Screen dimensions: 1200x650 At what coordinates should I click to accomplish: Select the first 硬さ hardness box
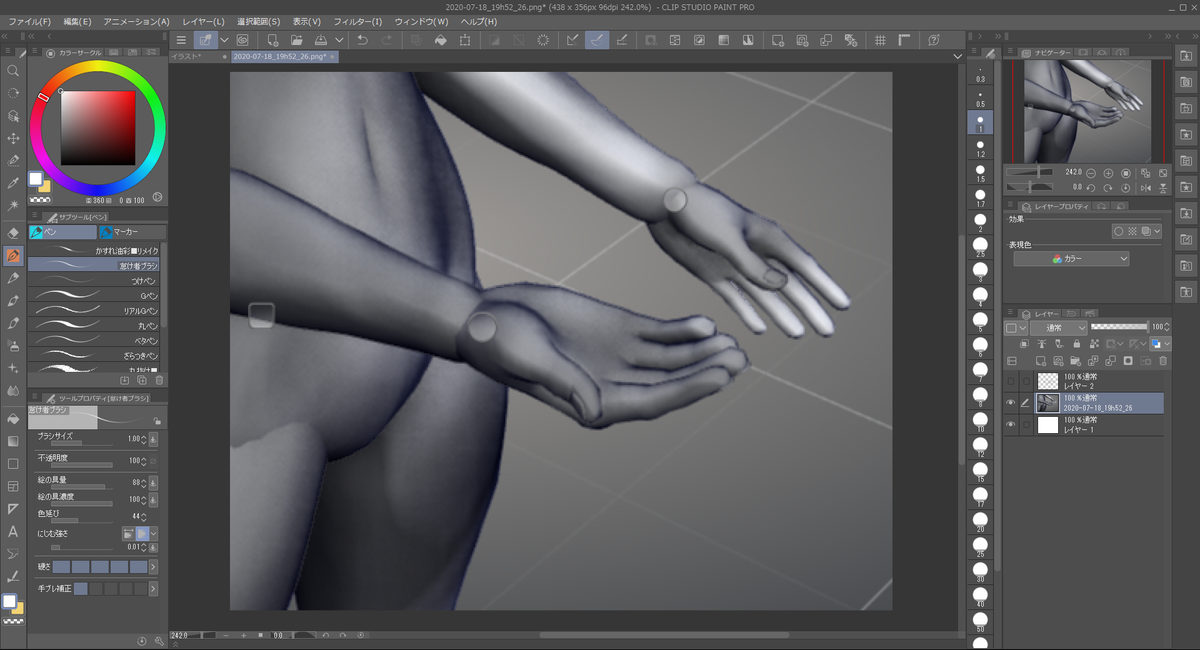click(61, 567)
